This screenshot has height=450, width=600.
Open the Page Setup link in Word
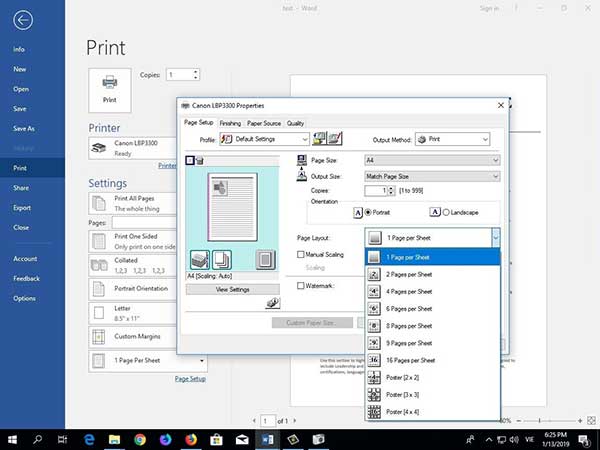click(190, 379)
